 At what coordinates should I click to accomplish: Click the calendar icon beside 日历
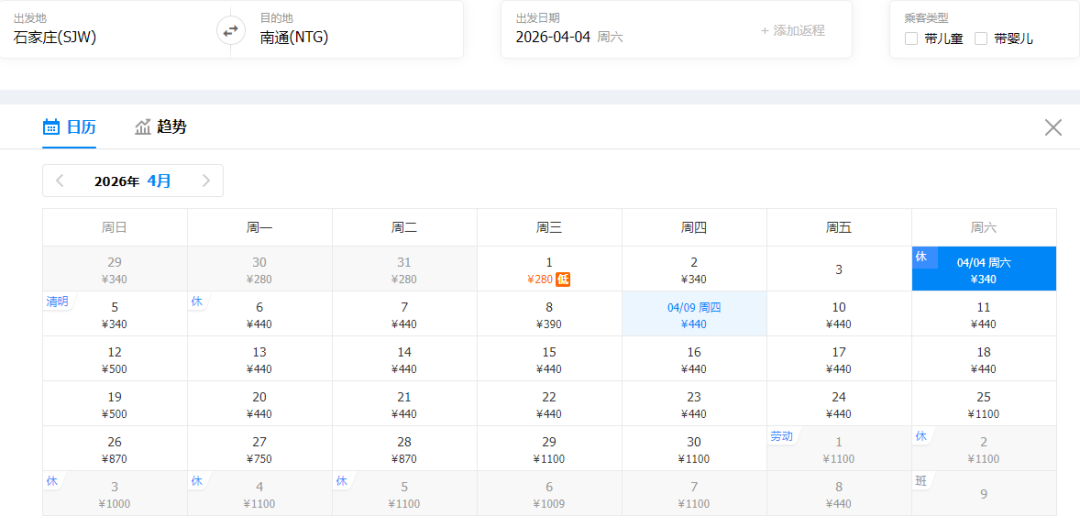pyautogui.click(x=51, y=127)
